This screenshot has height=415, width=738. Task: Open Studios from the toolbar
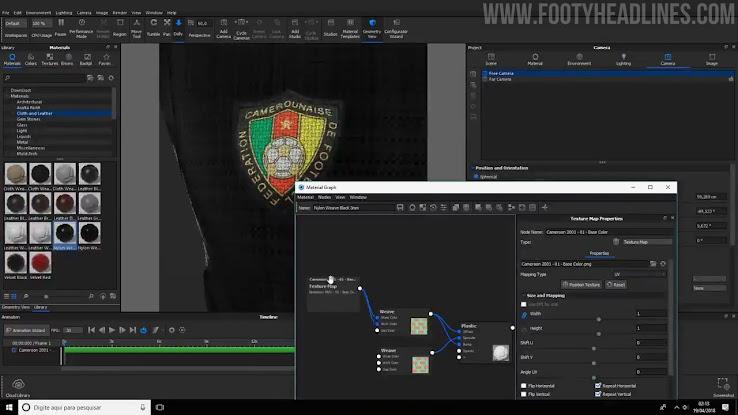coord(330,28)
